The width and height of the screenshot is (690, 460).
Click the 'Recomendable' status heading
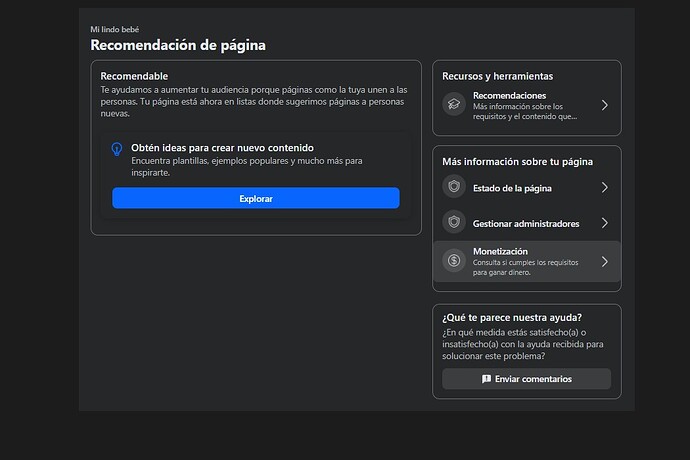point(134,76)
